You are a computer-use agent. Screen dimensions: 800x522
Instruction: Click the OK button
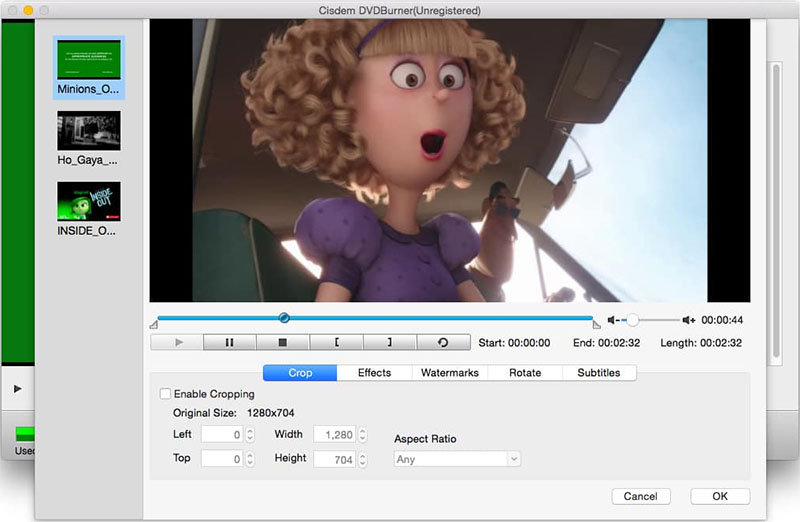click(720, 496)
